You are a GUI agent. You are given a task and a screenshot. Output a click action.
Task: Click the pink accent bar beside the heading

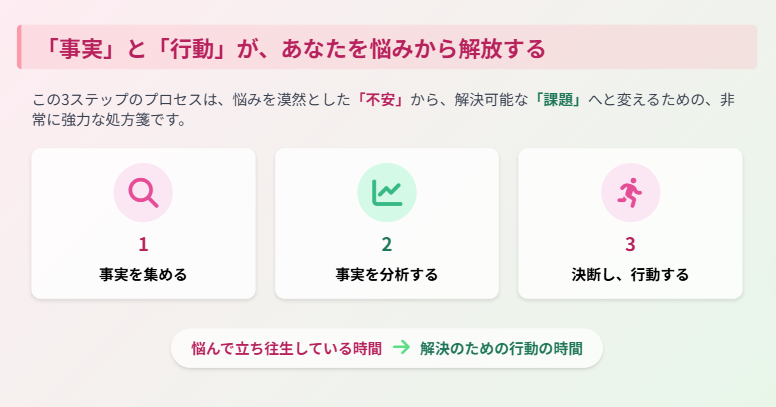pos(19,47)
